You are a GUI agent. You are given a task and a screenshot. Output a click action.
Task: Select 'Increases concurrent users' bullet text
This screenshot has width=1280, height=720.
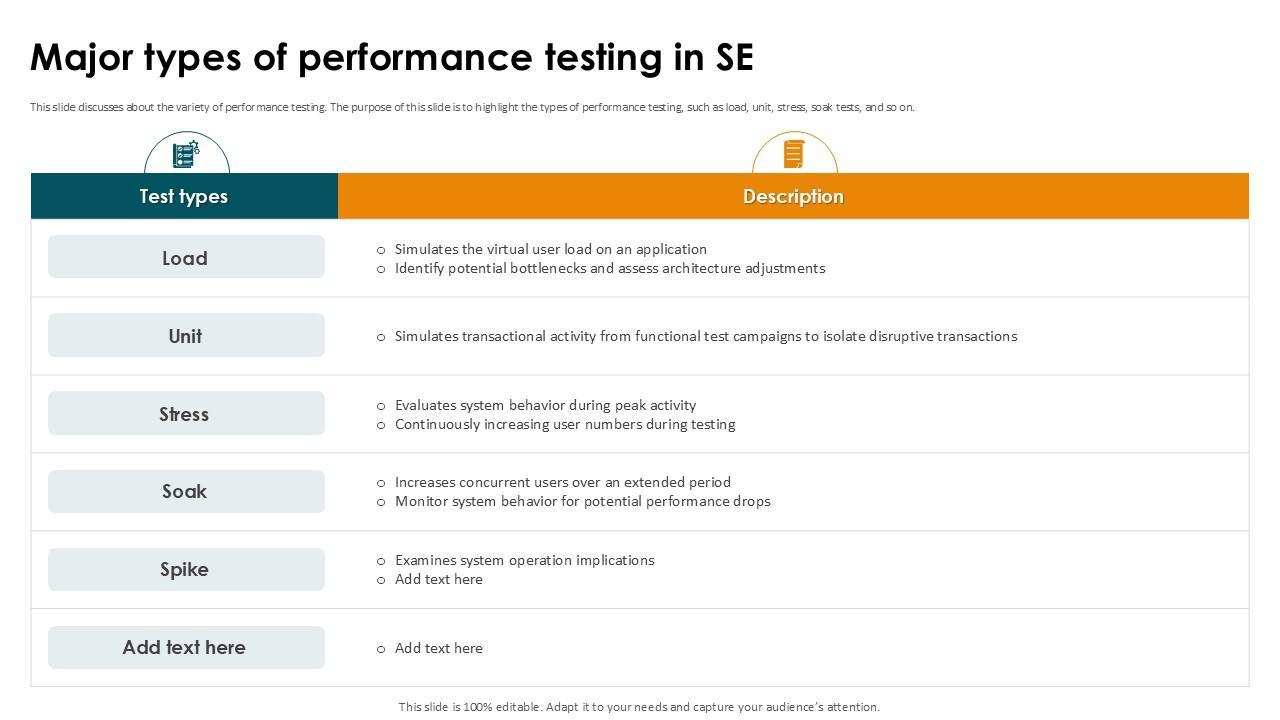coord(562,482)
